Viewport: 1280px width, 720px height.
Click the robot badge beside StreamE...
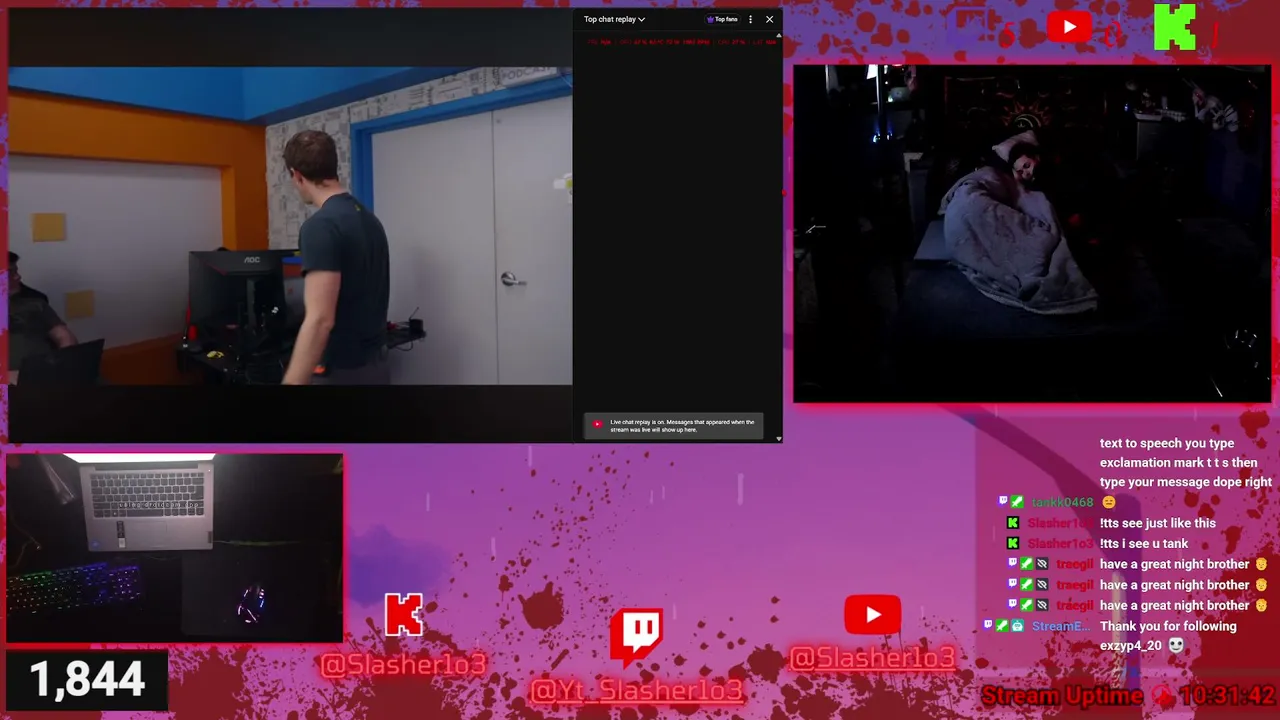pos(1017,626)
